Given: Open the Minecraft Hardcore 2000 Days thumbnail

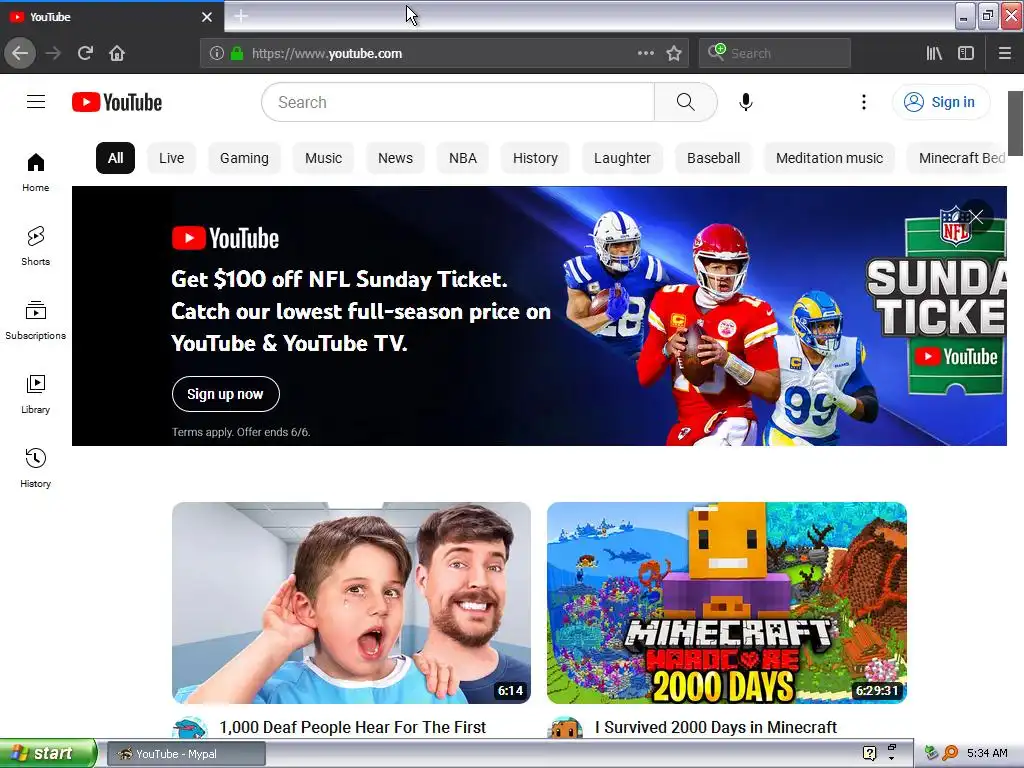Looking at the screenshot, I should 727,603.
